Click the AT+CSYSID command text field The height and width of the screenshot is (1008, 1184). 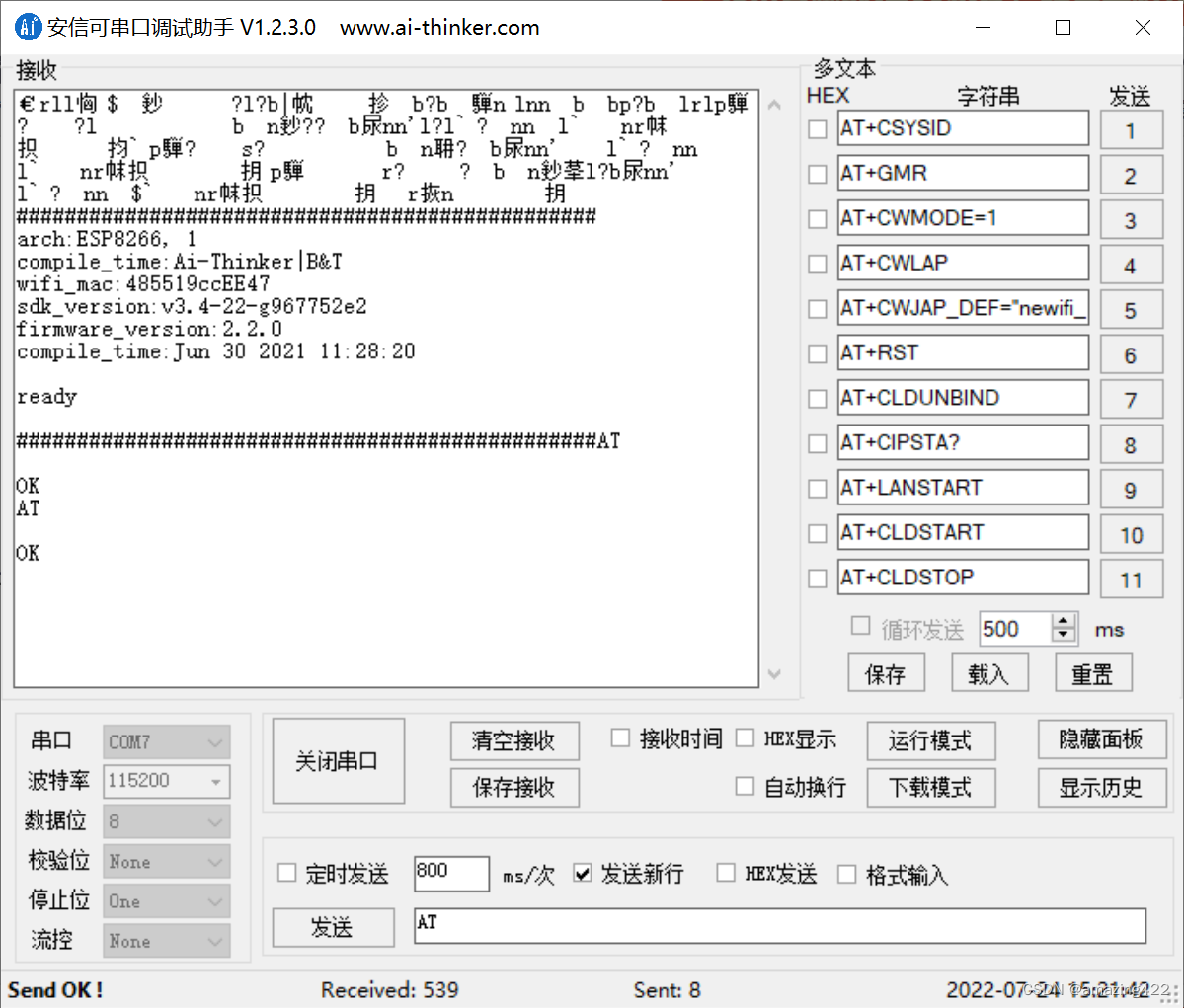[963, 128]
